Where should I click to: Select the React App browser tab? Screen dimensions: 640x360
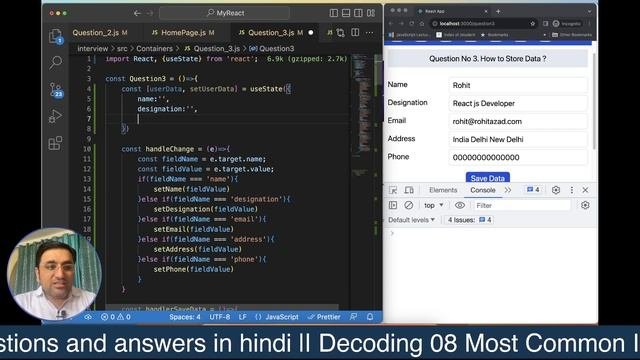[453, 11]
